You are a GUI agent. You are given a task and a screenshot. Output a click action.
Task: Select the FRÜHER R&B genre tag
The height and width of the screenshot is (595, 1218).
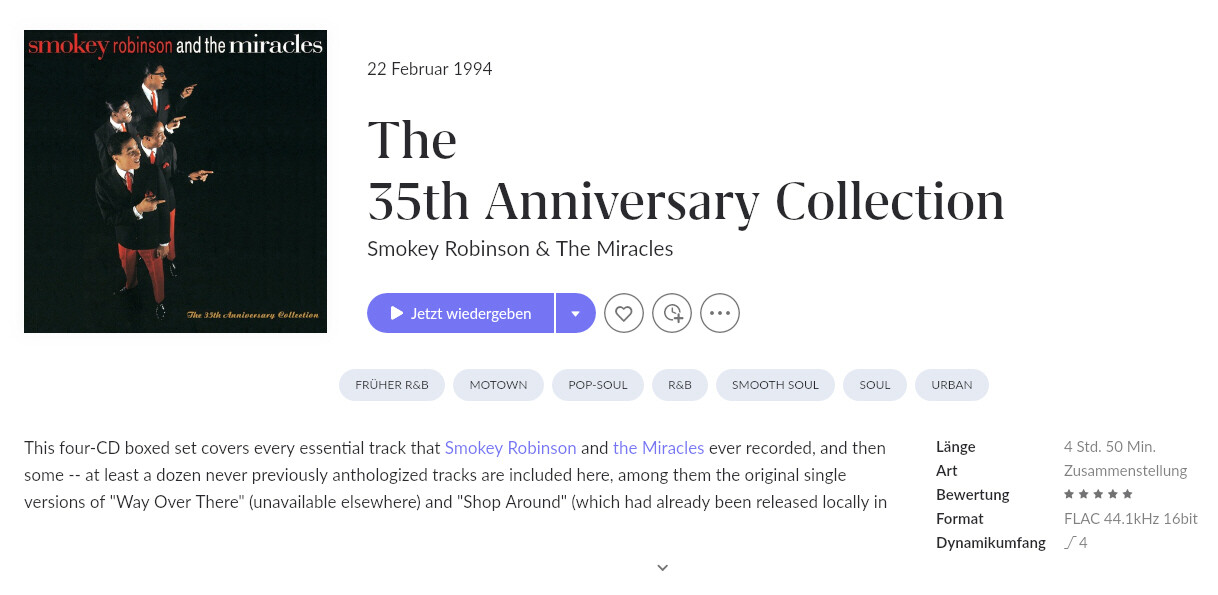391,385
